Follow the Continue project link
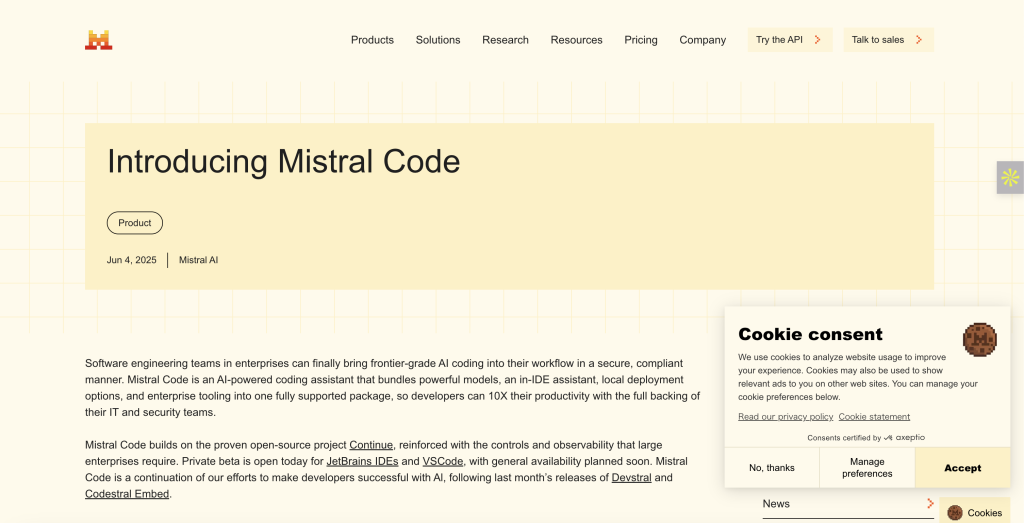This screenshot has height=523, width=1024. click(x=371, y=445)
